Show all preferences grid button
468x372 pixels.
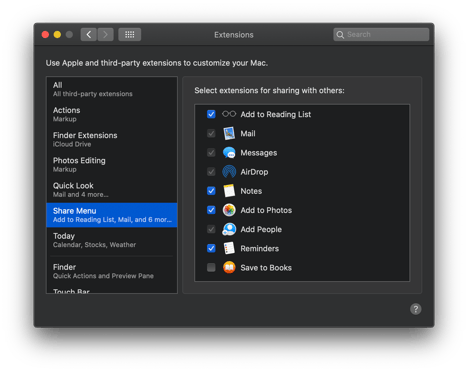point(130,34)
